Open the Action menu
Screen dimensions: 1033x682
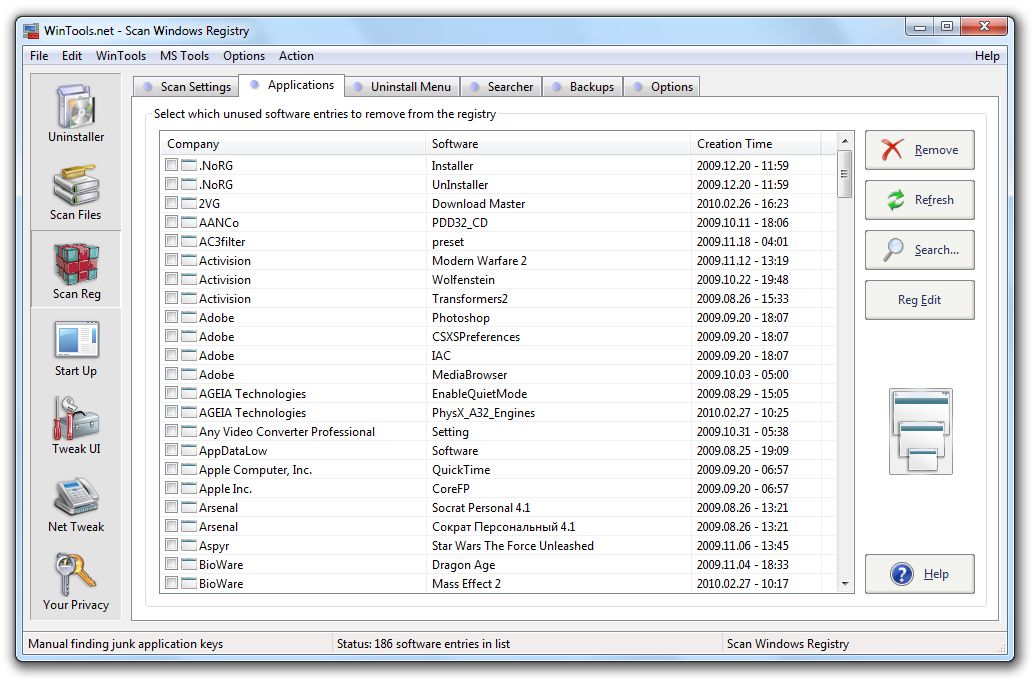click(x=296, y=56)
